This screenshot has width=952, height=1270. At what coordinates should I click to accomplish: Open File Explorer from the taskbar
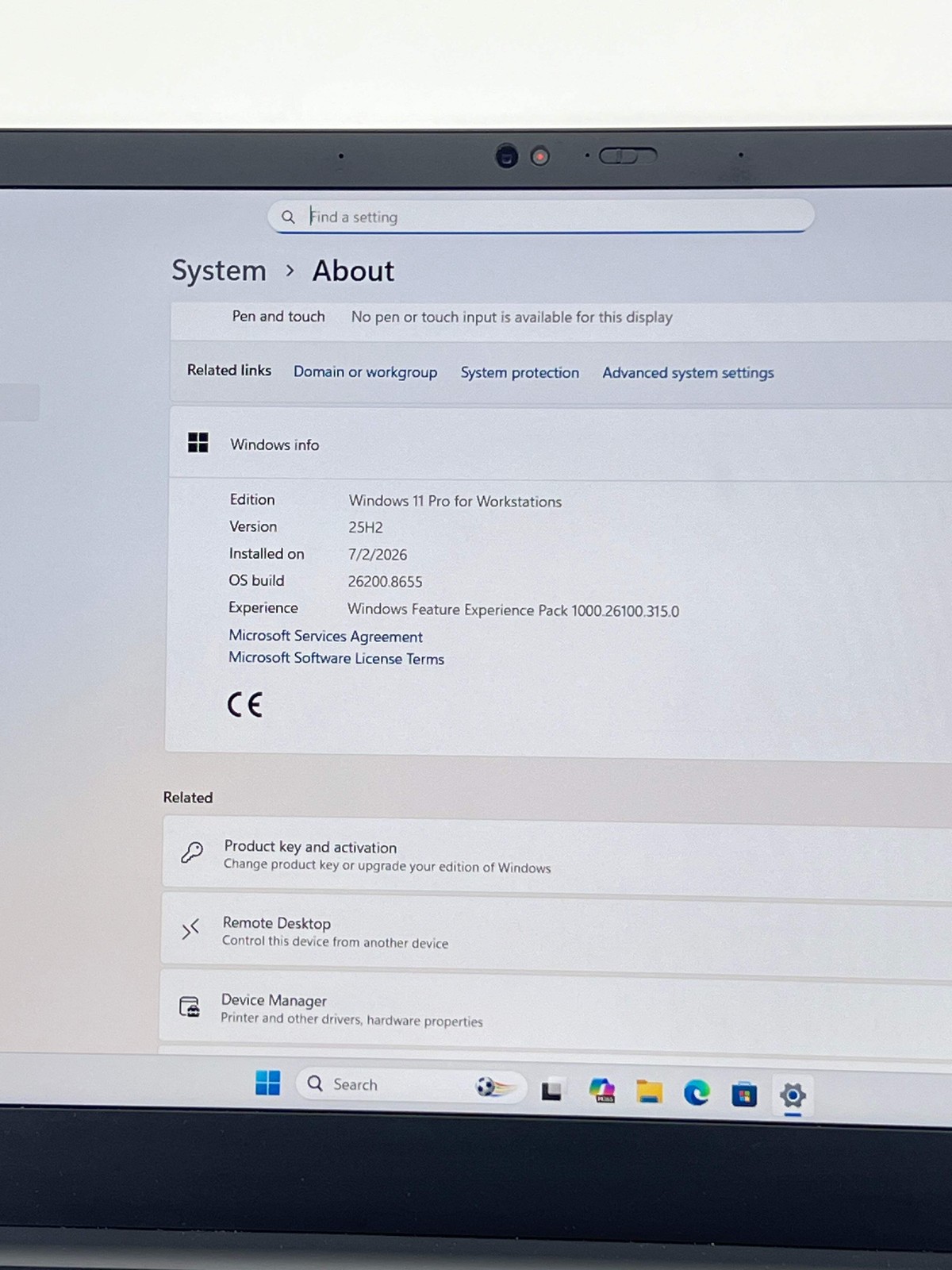(x=649, y=1092)
